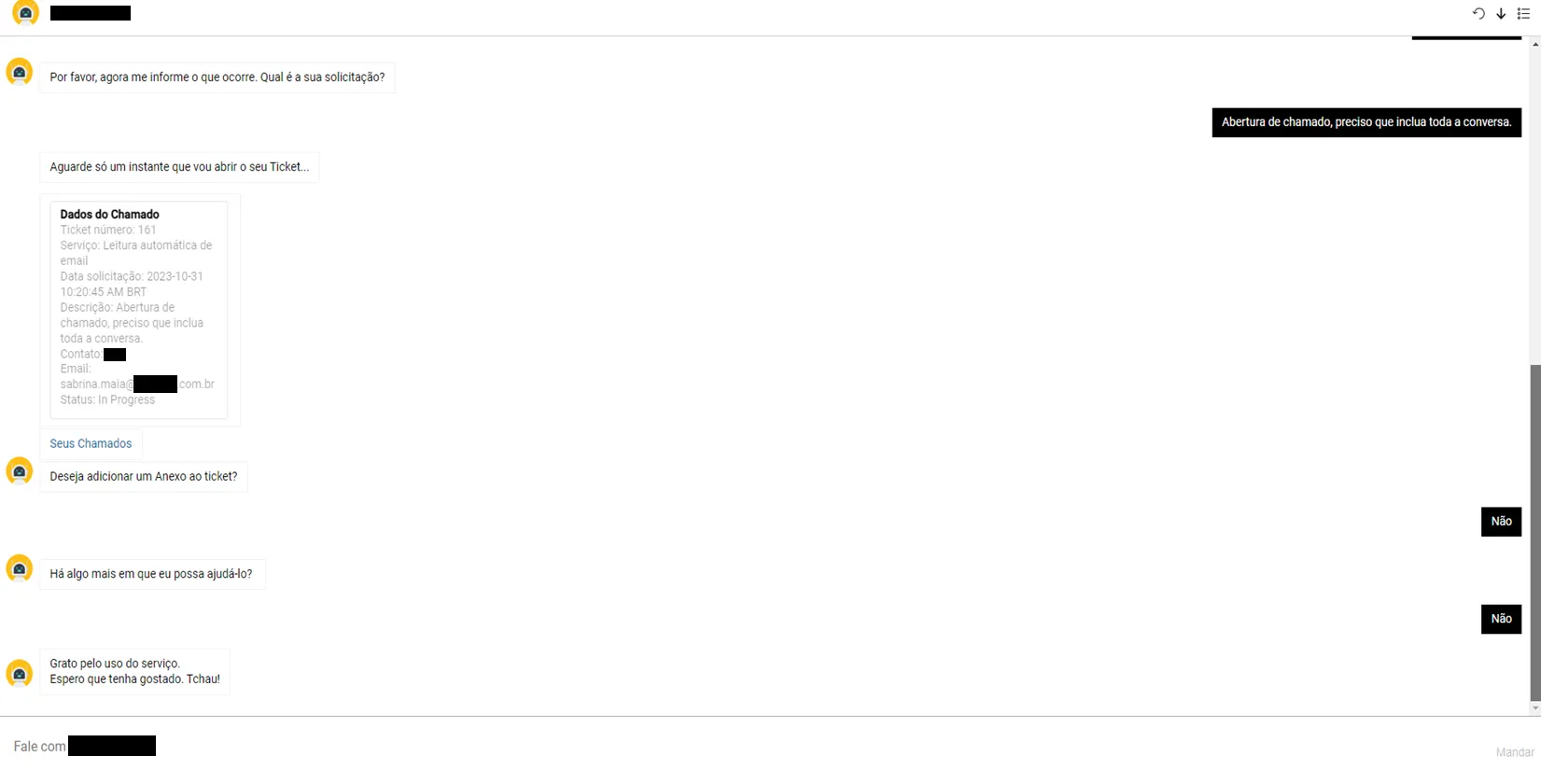Click the 'Mandar' send button
This screenshot has height=784, width=1541.
(x=1514, y=752)
